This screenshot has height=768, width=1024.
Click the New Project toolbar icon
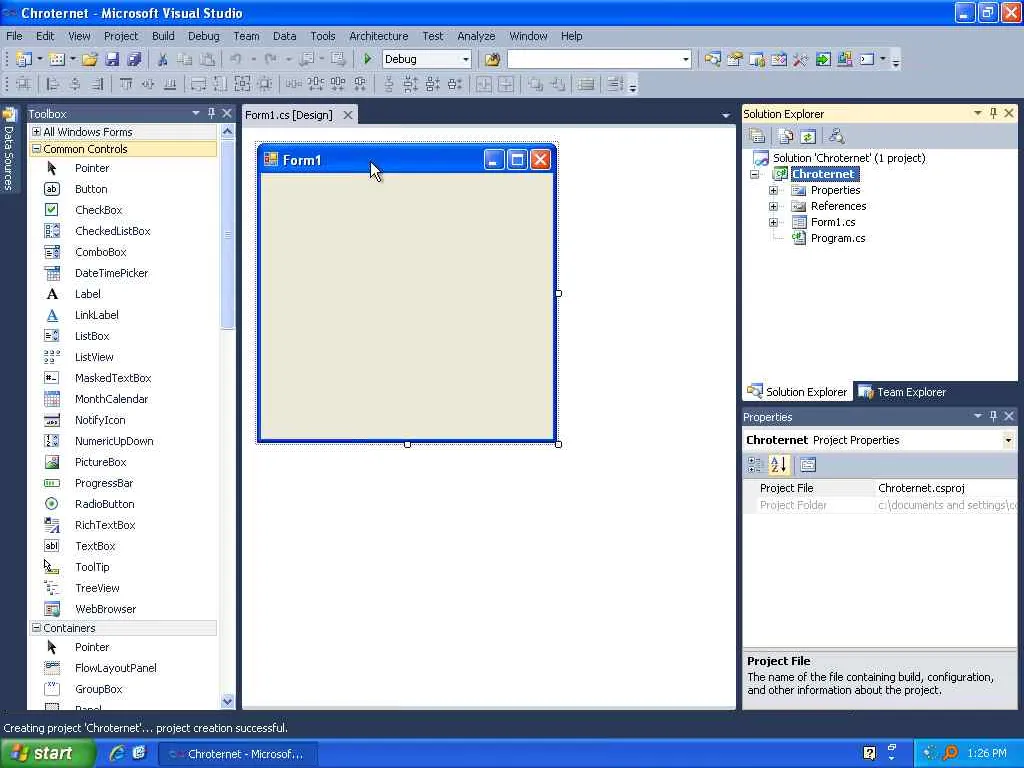tap(24, 59)
